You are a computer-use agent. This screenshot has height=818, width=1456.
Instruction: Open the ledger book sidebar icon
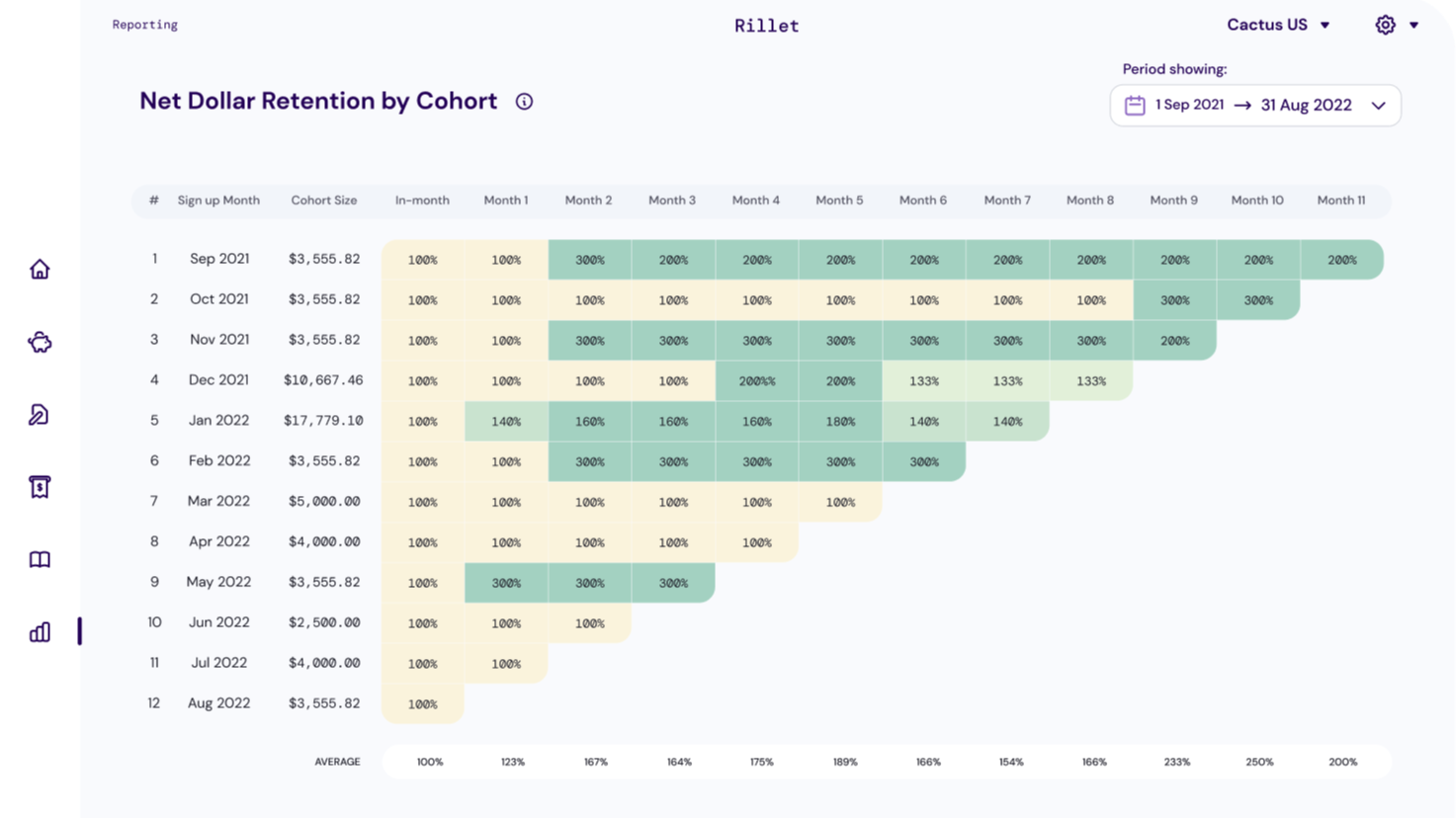40,560
